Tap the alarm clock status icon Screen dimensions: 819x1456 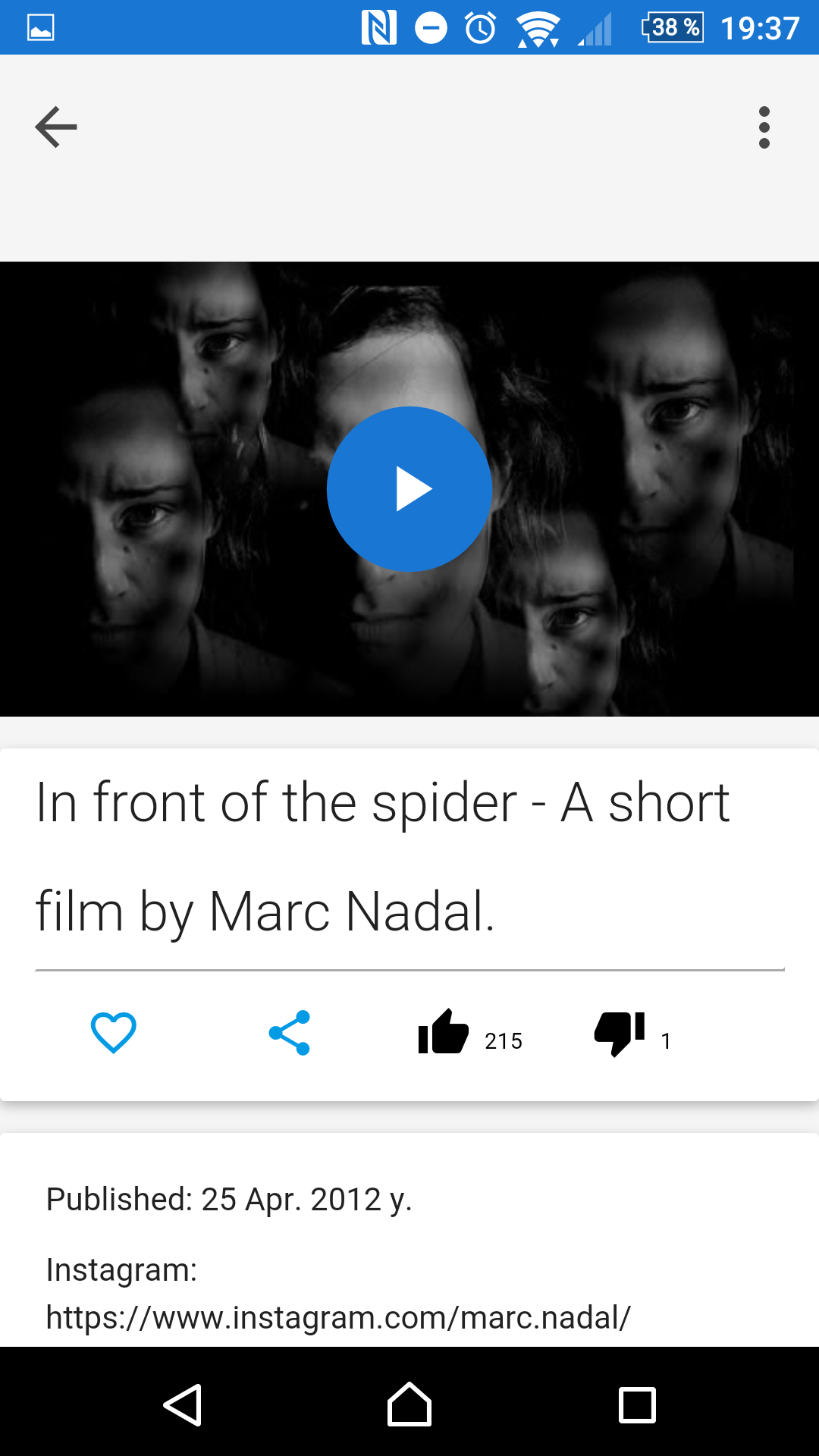tap(481, 28)
